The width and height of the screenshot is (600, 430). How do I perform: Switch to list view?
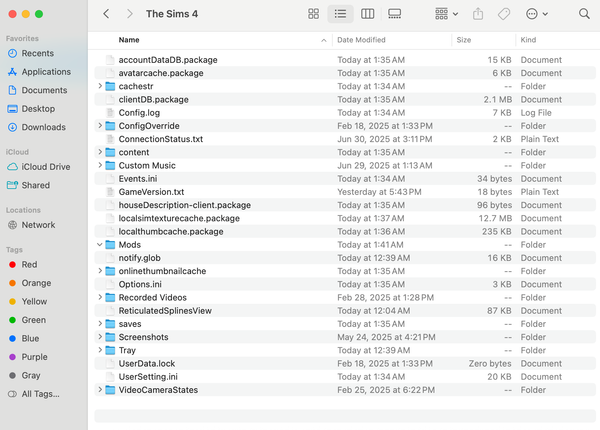(x=340, y=14)
